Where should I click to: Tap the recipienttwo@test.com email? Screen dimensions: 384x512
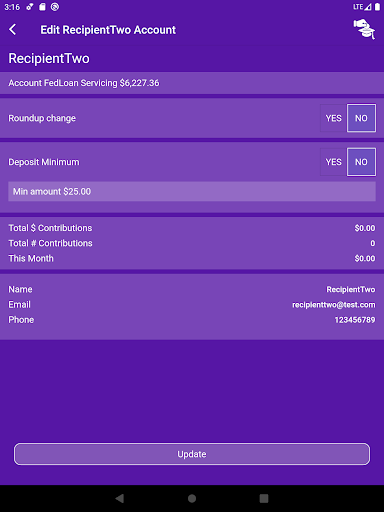(334, 305)
